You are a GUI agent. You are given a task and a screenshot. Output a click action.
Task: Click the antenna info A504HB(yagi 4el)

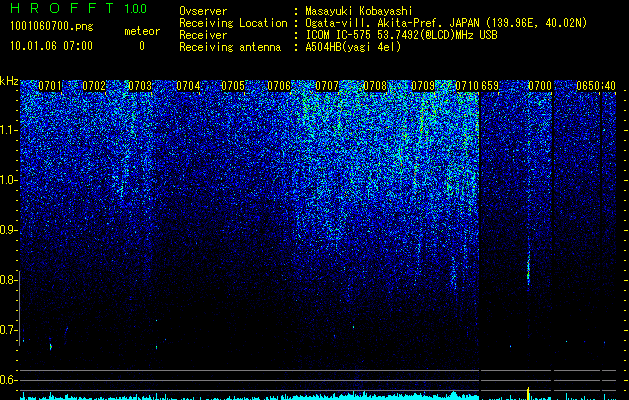tap(353, 47)
